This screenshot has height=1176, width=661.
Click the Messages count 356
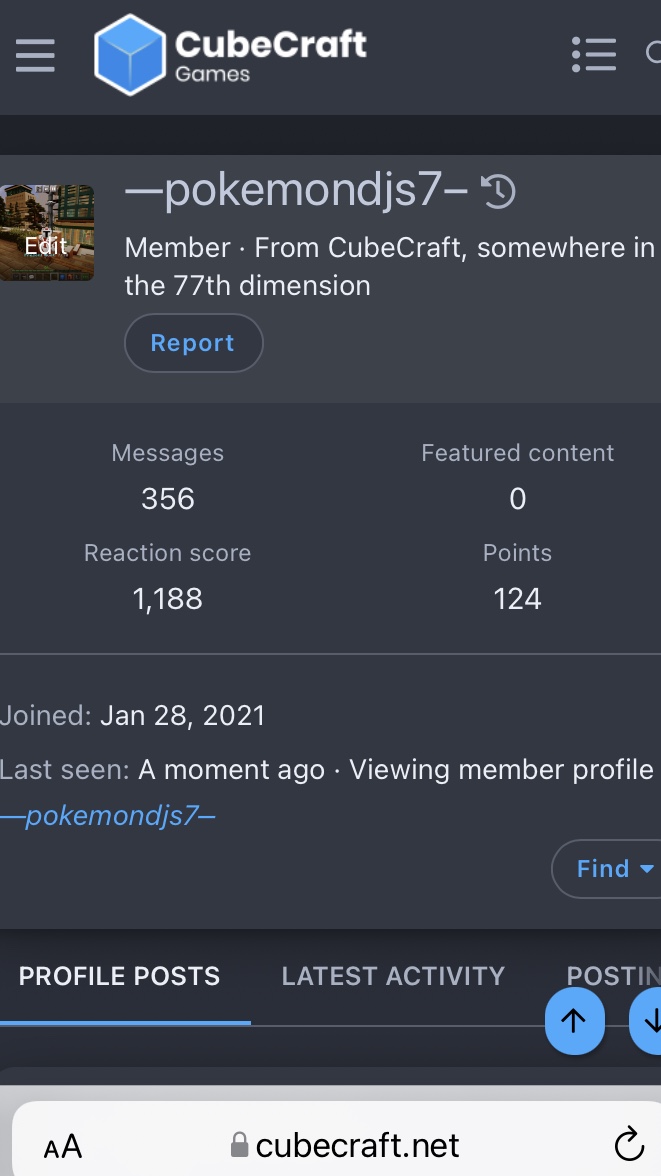click(x=167, y=499)
